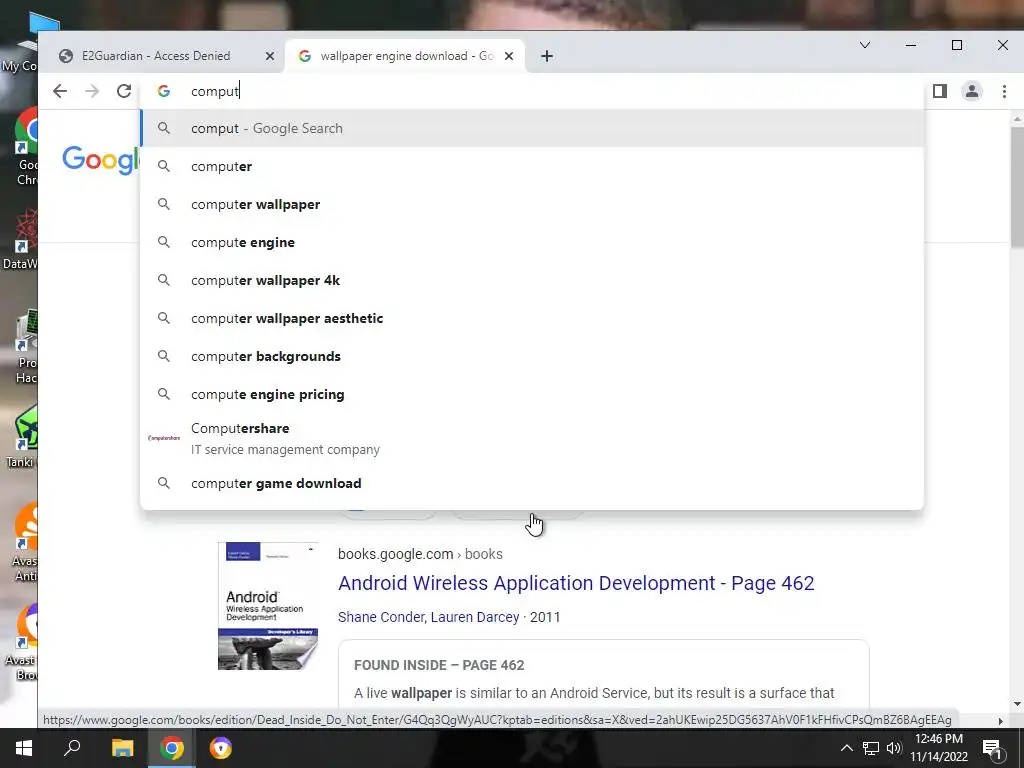Select the Avast Antivirus desktop shortcut
The image size is (1024, 768).
tap(26, 542)
